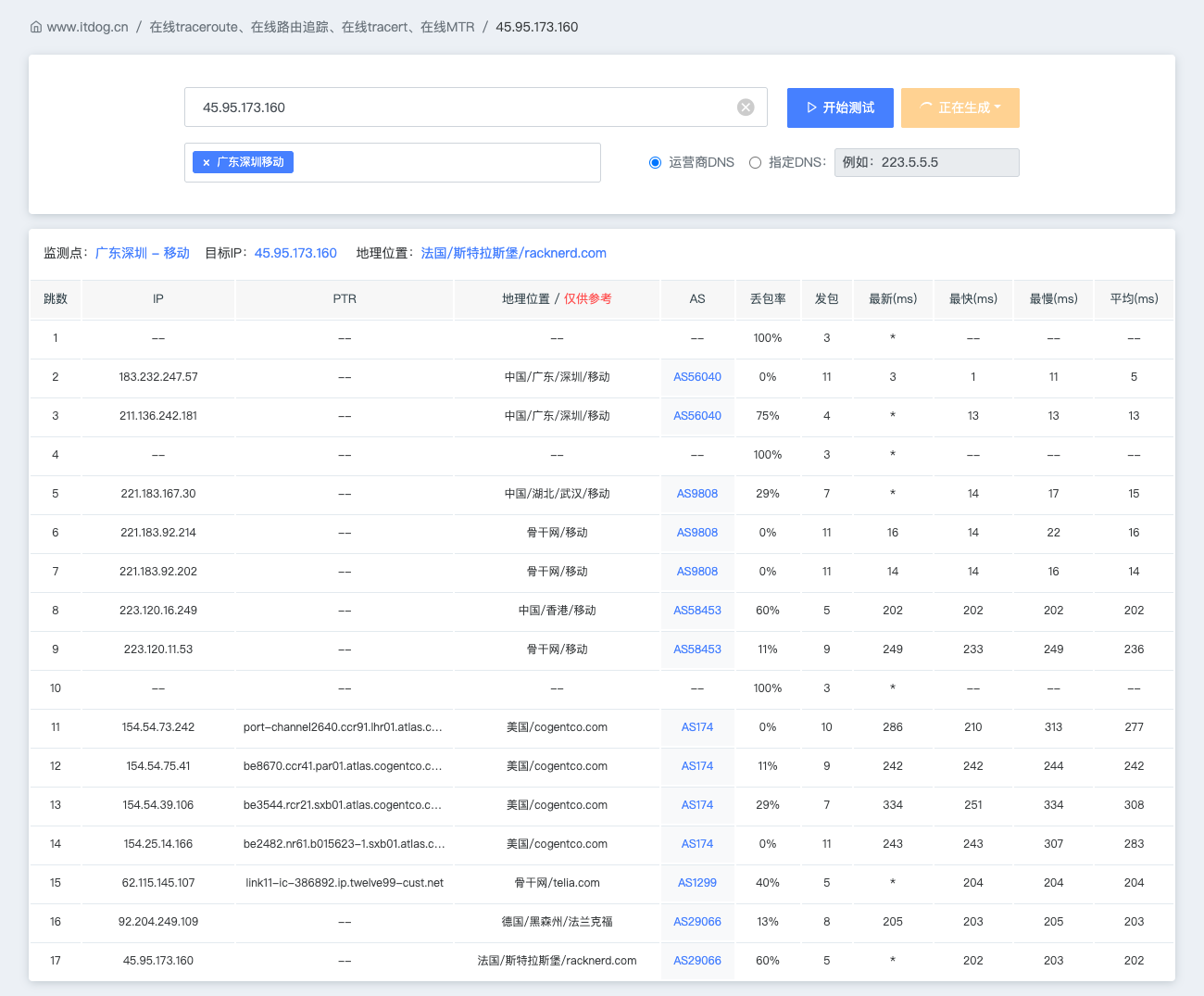Click the 跳数 column header
1204x996 pixels.
pyautogui.click(x=56, y=298)
